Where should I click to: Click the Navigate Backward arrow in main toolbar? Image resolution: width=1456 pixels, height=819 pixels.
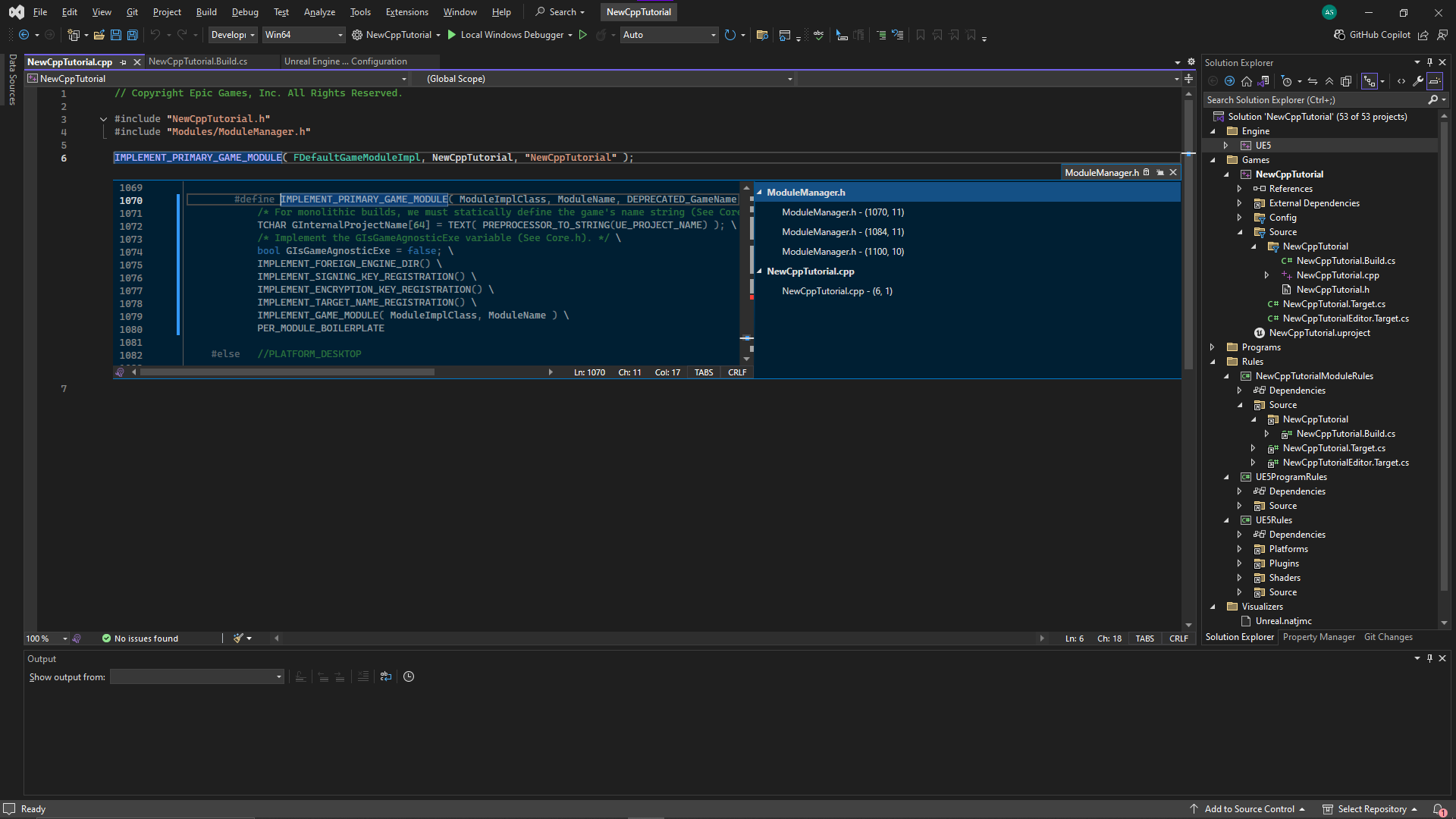(24, 35)
